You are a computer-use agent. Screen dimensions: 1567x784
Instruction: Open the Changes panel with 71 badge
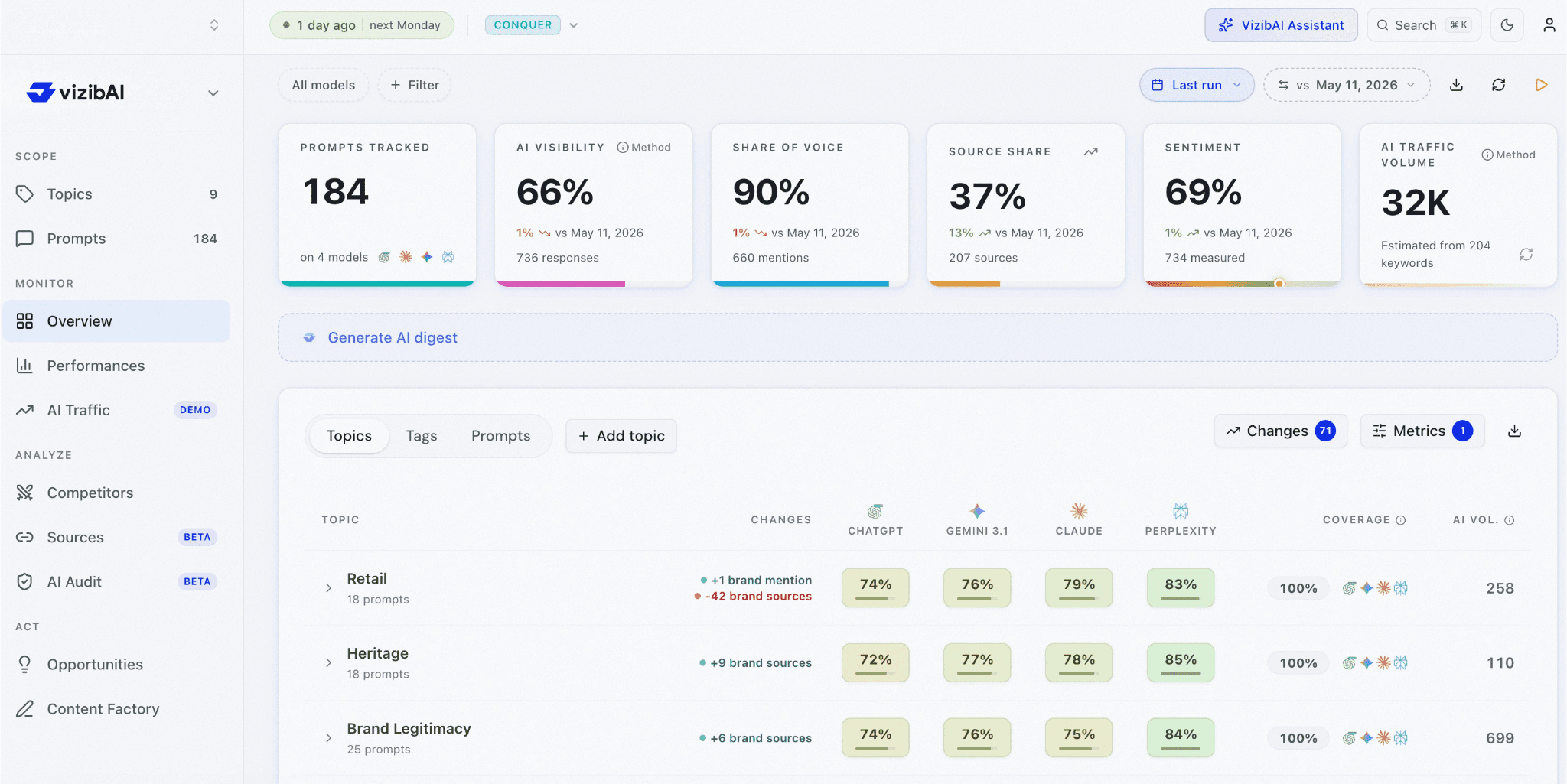pyautogui.click(x=1280, y=431)
